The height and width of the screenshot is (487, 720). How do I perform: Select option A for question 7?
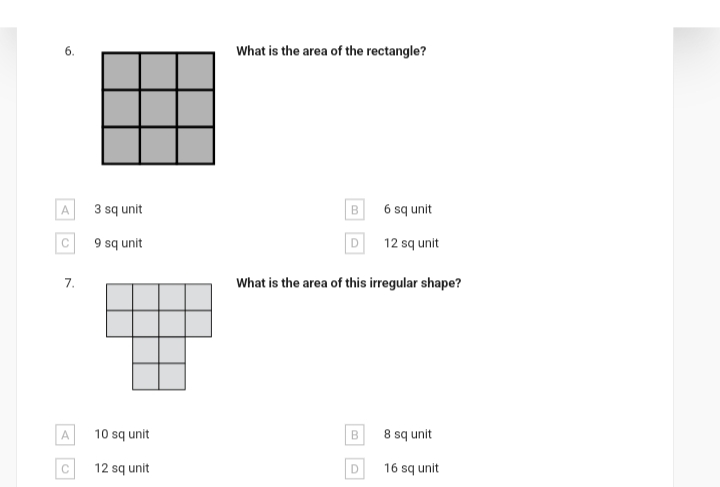65,434
